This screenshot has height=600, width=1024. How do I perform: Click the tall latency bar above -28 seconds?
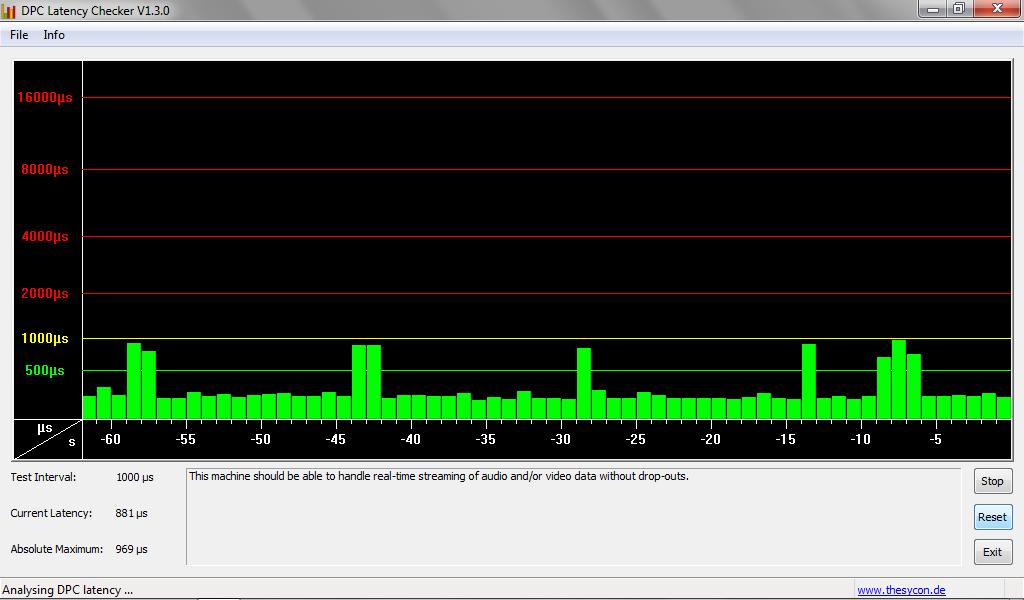[584, 383]
